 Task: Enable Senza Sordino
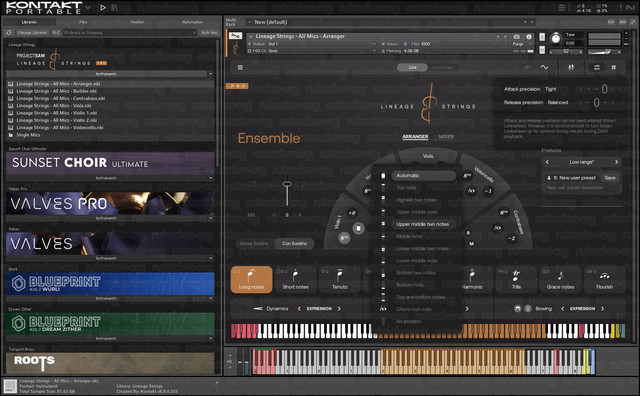tap(254, 243)
